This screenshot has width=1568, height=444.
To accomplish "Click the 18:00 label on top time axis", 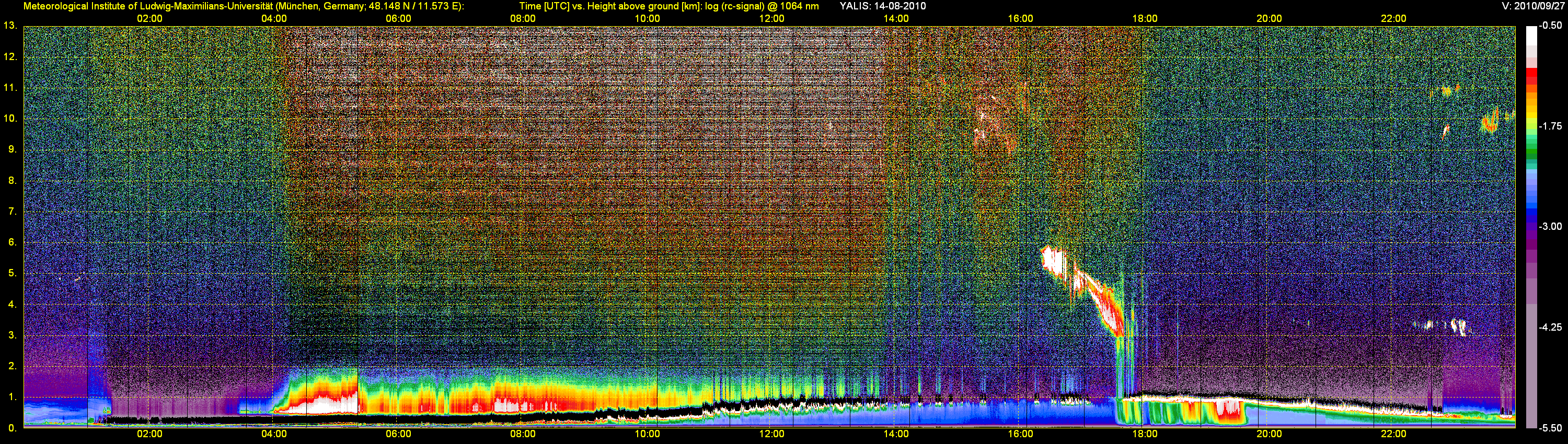I will tap(1145, 19).
